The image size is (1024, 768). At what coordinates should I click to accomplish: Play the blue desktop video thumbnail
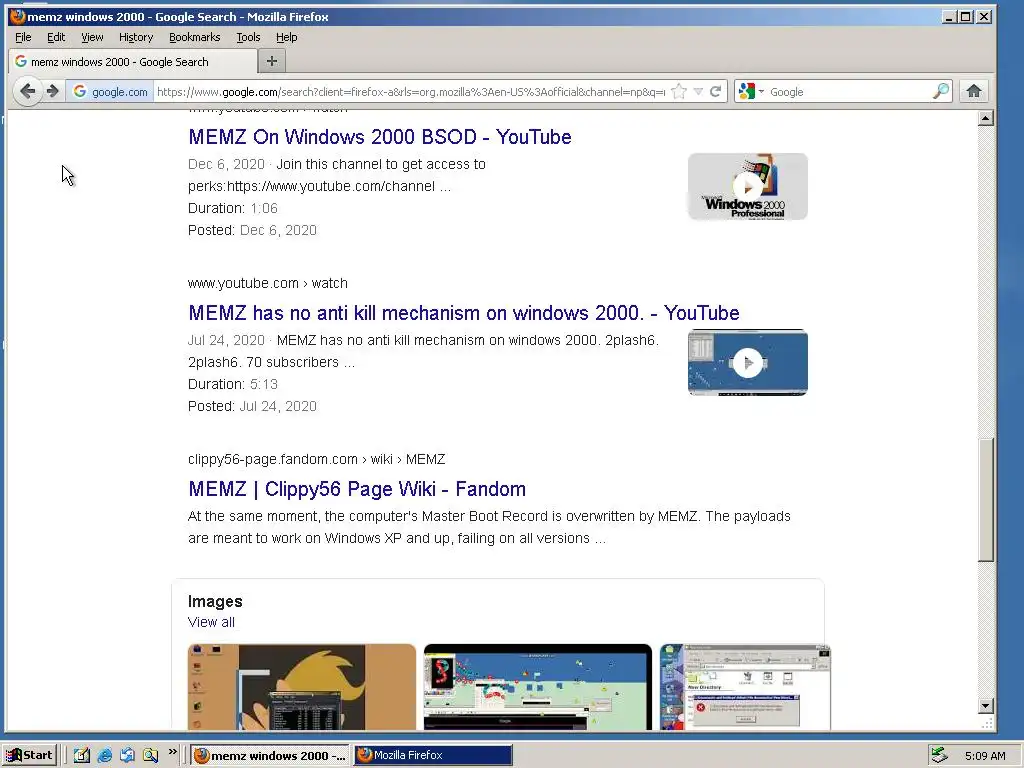(x=748, y=362)
